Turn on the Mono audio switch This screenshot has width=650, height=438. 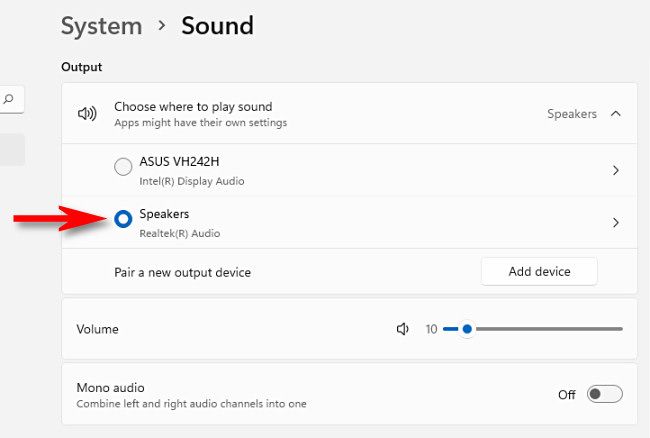pos(604,394)
